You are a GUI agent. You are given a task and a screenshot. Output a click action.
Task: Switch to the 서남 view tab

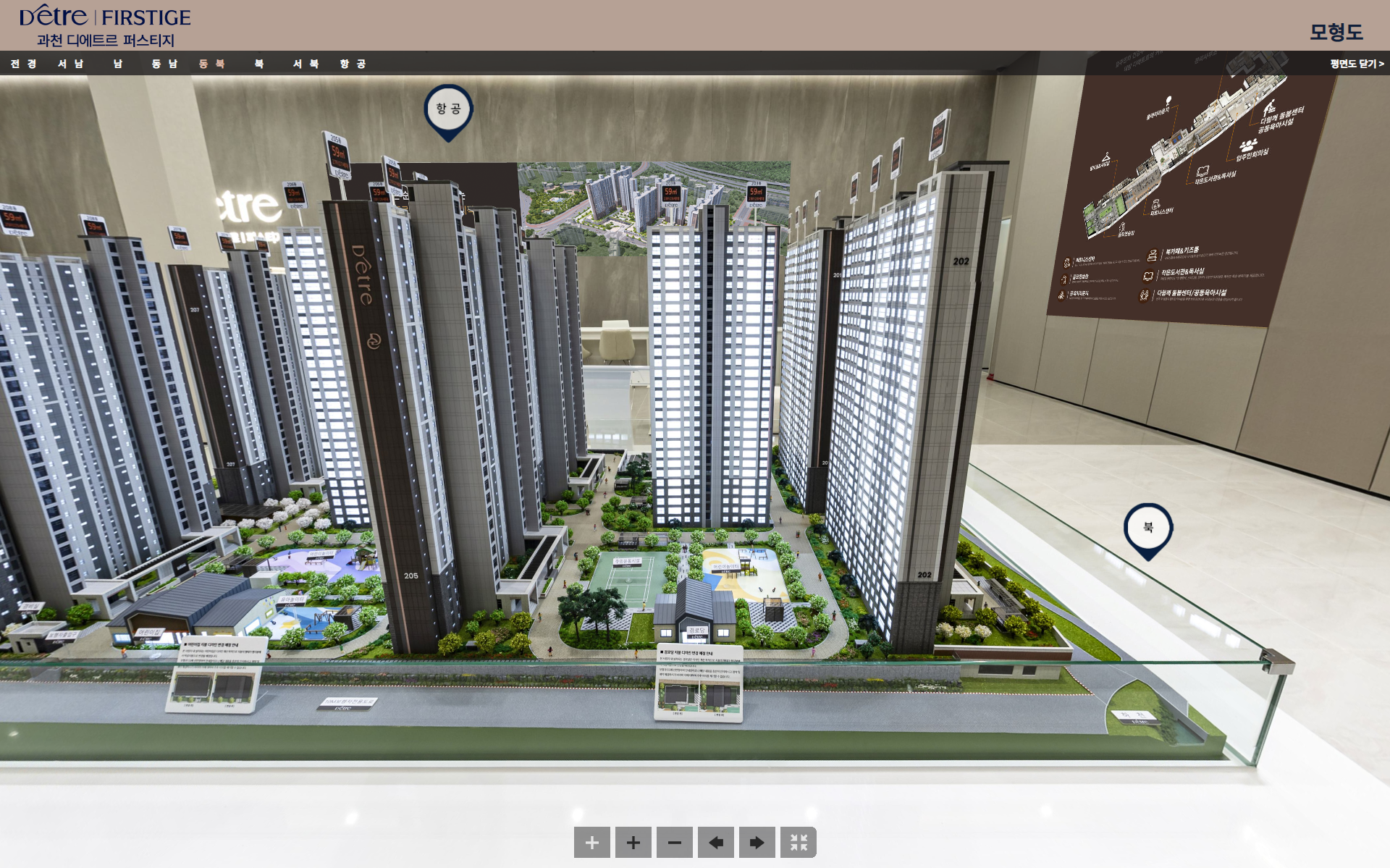coord(70,64)
